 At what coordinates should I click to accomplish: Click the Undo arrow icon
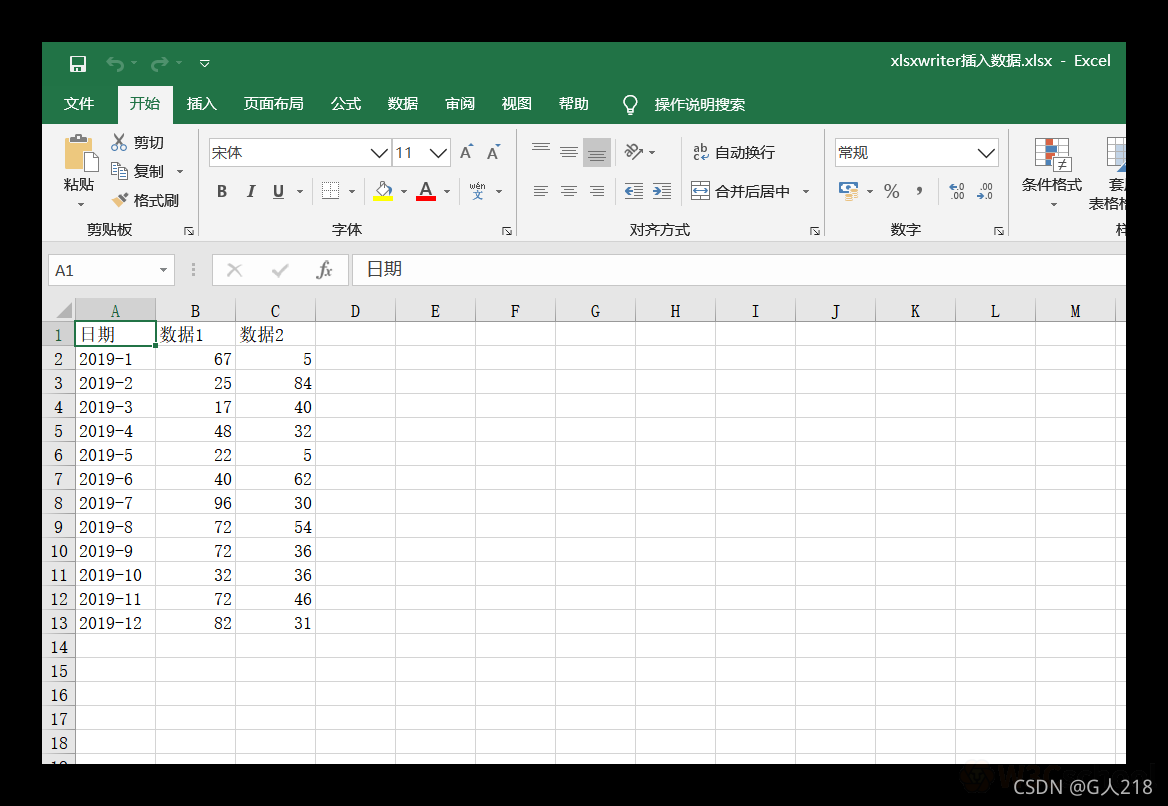(x=115, y=64)
